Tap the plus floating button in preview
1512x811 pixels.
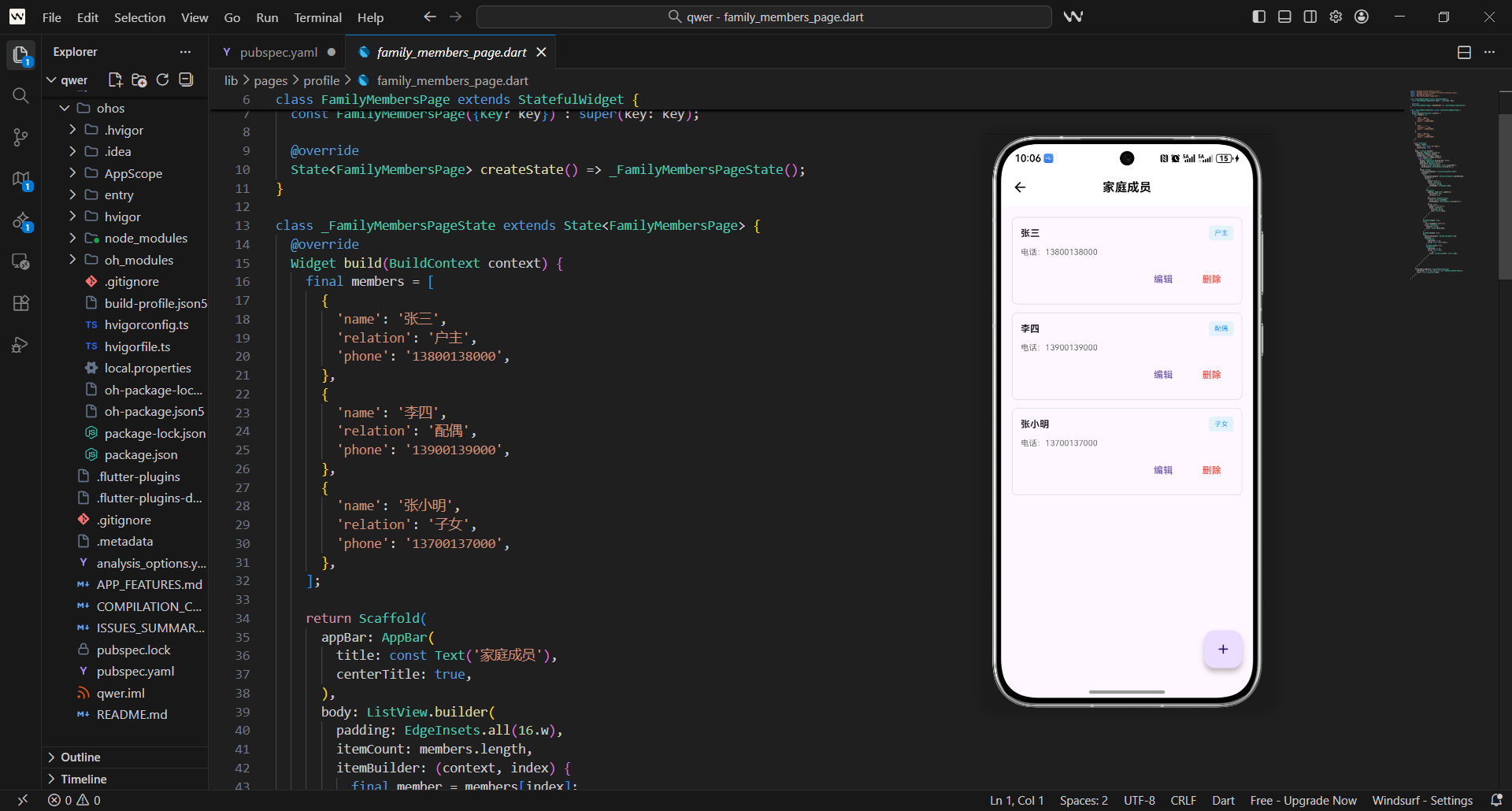1223,649
